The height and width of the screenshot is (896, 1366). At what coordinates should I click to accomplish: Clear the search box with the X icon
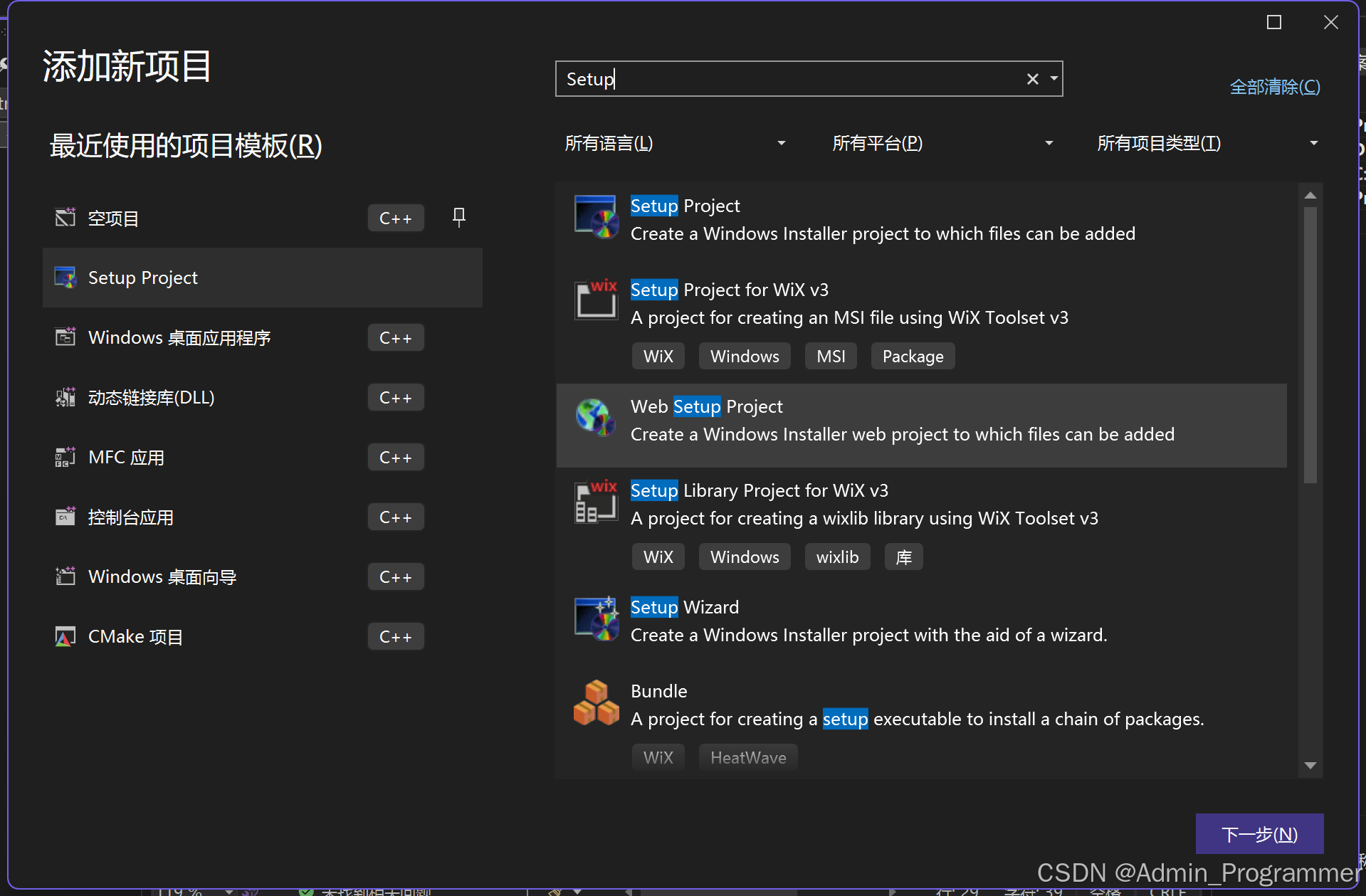pyautogui.click(x=1032, y=79)
